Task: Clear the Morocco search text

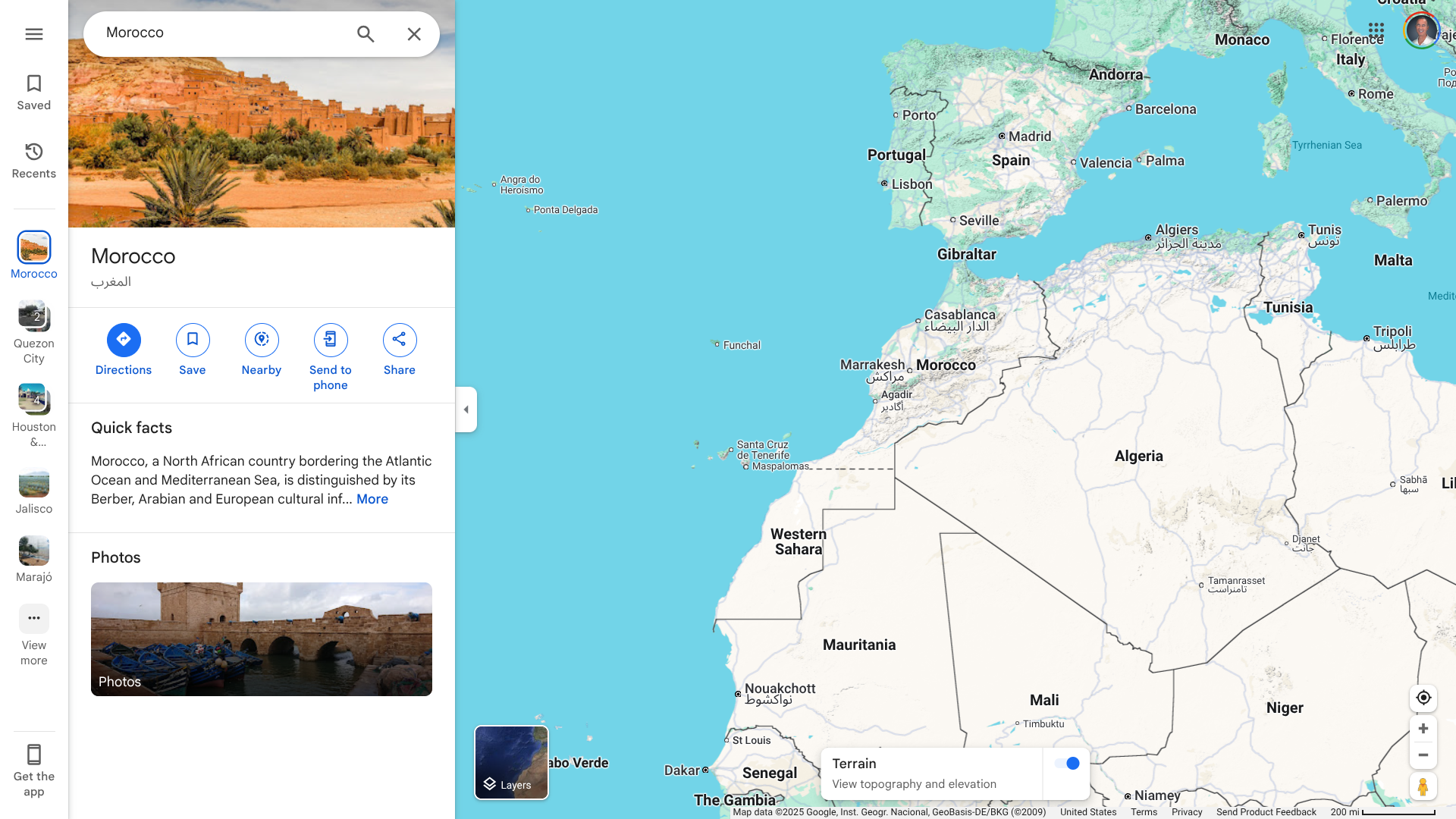Action: pyautogui.click(x=414, y=34)
